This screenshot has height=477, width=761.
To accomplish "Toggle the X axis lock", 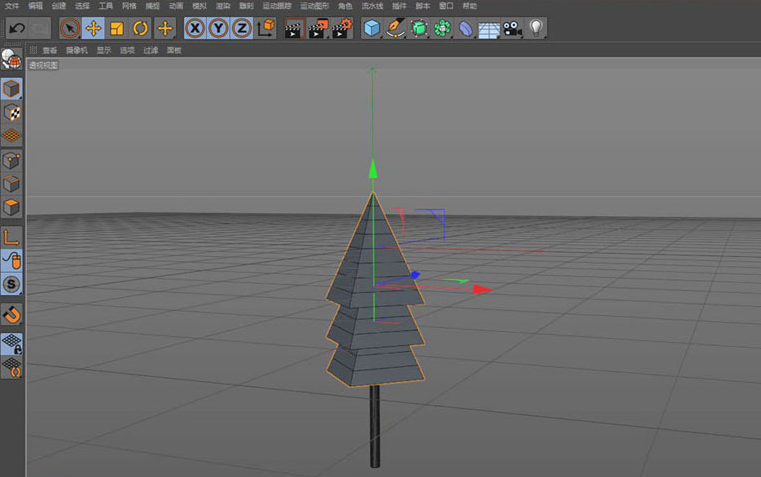I will [195, 28].
